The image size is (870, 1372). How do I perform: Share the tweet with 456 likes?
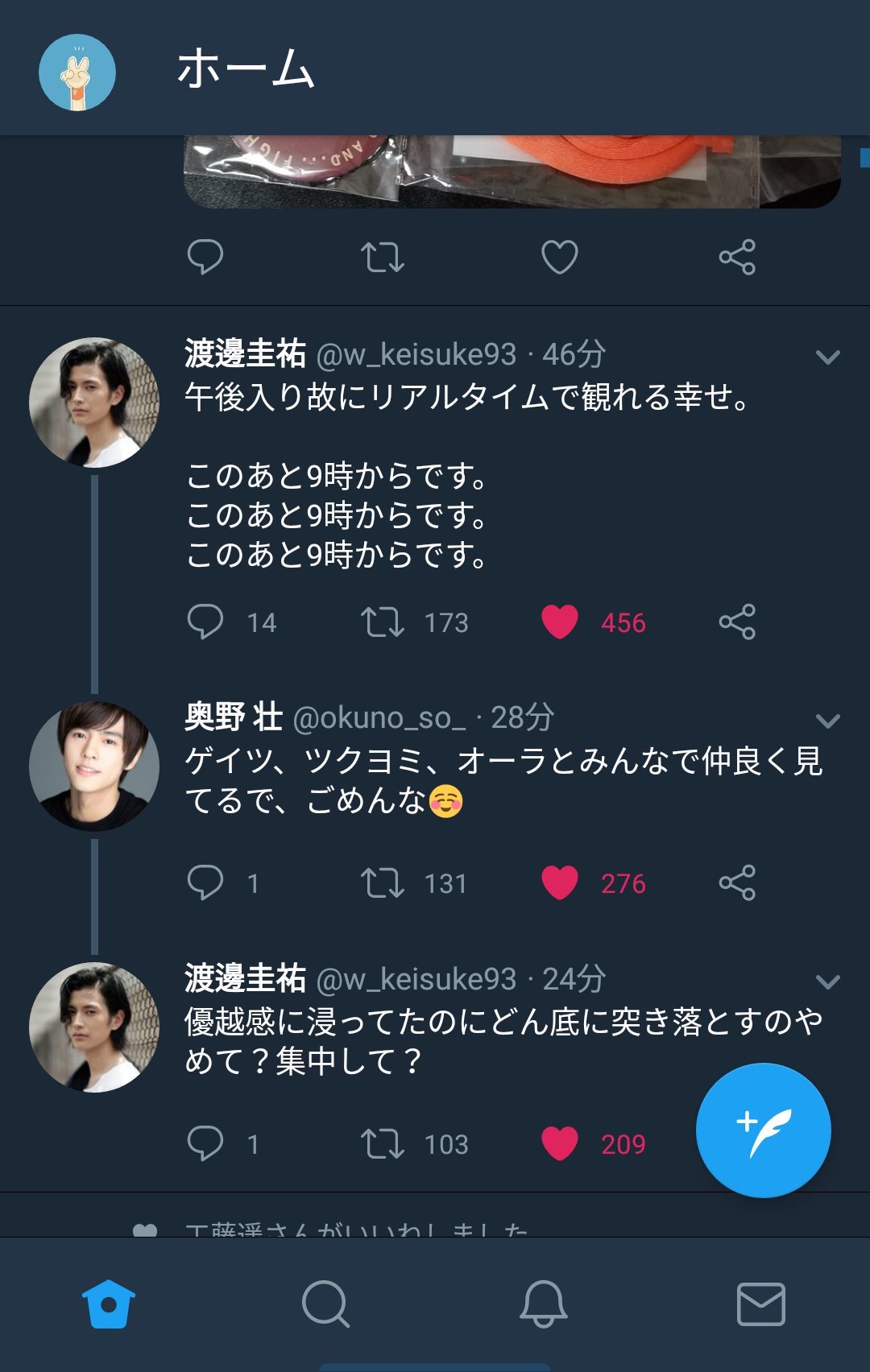click(x=737, y=622)
